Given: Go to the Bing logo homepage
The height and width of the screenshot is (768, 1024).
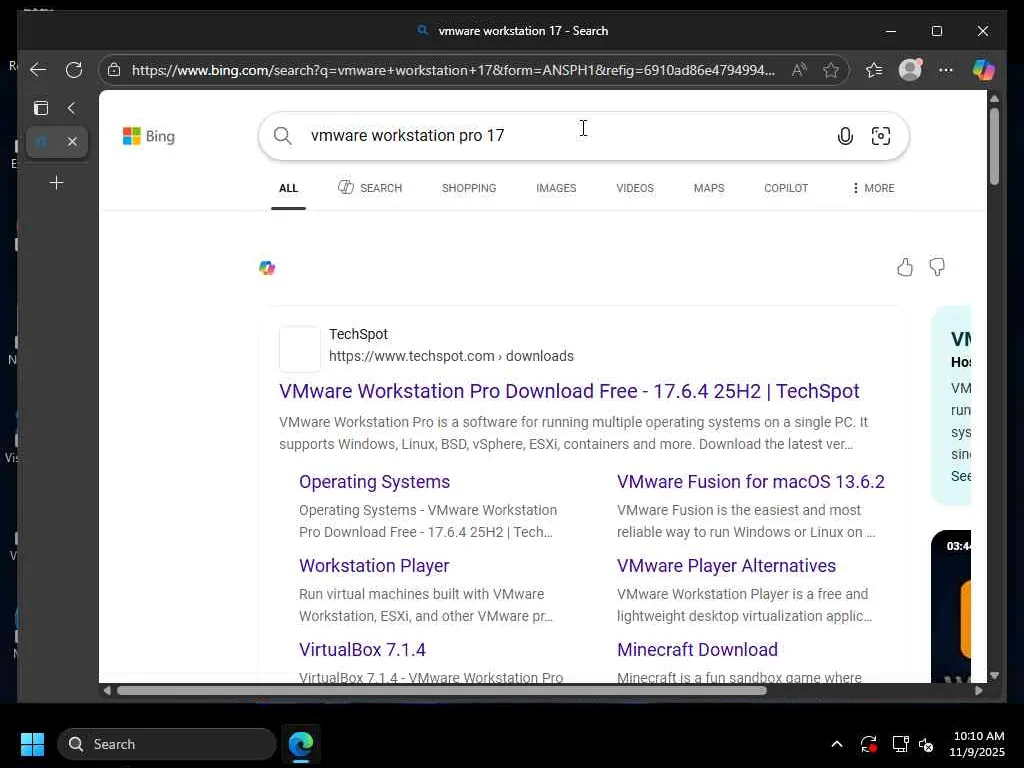Looking at the screenshot, I should pyautogui.click(x=149, y=136).
